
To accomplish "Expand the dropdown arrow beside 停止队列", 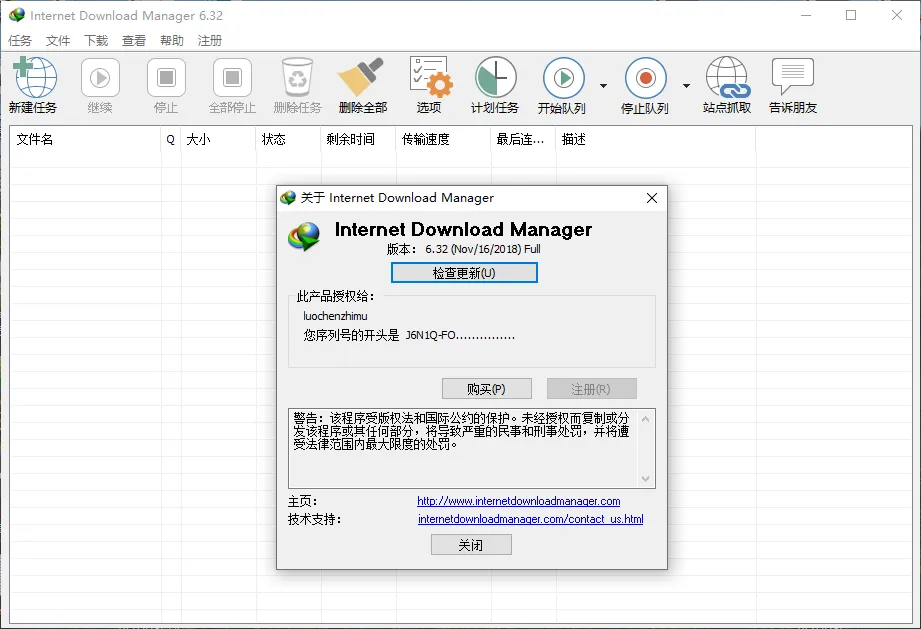I will click(x=686, y=86).
